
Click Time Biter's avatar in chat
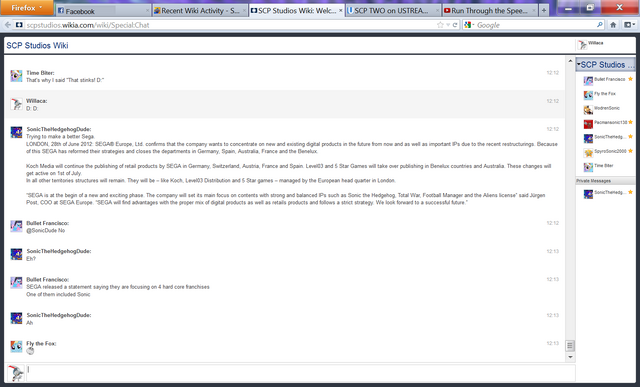click(x=16, y=76)
